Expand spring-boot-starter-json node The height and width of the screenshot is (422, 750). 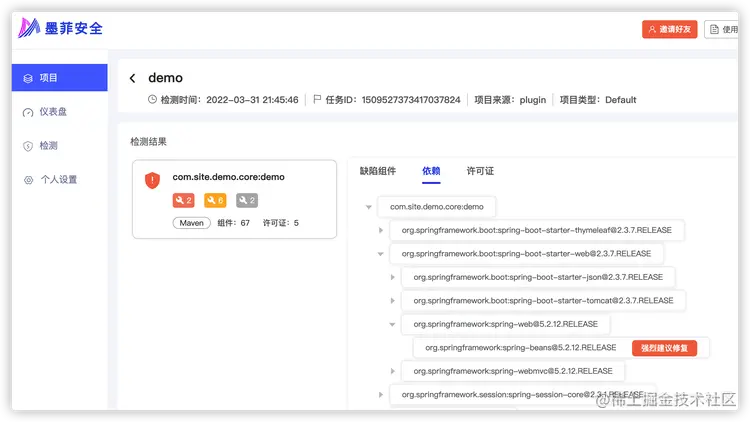392,277
